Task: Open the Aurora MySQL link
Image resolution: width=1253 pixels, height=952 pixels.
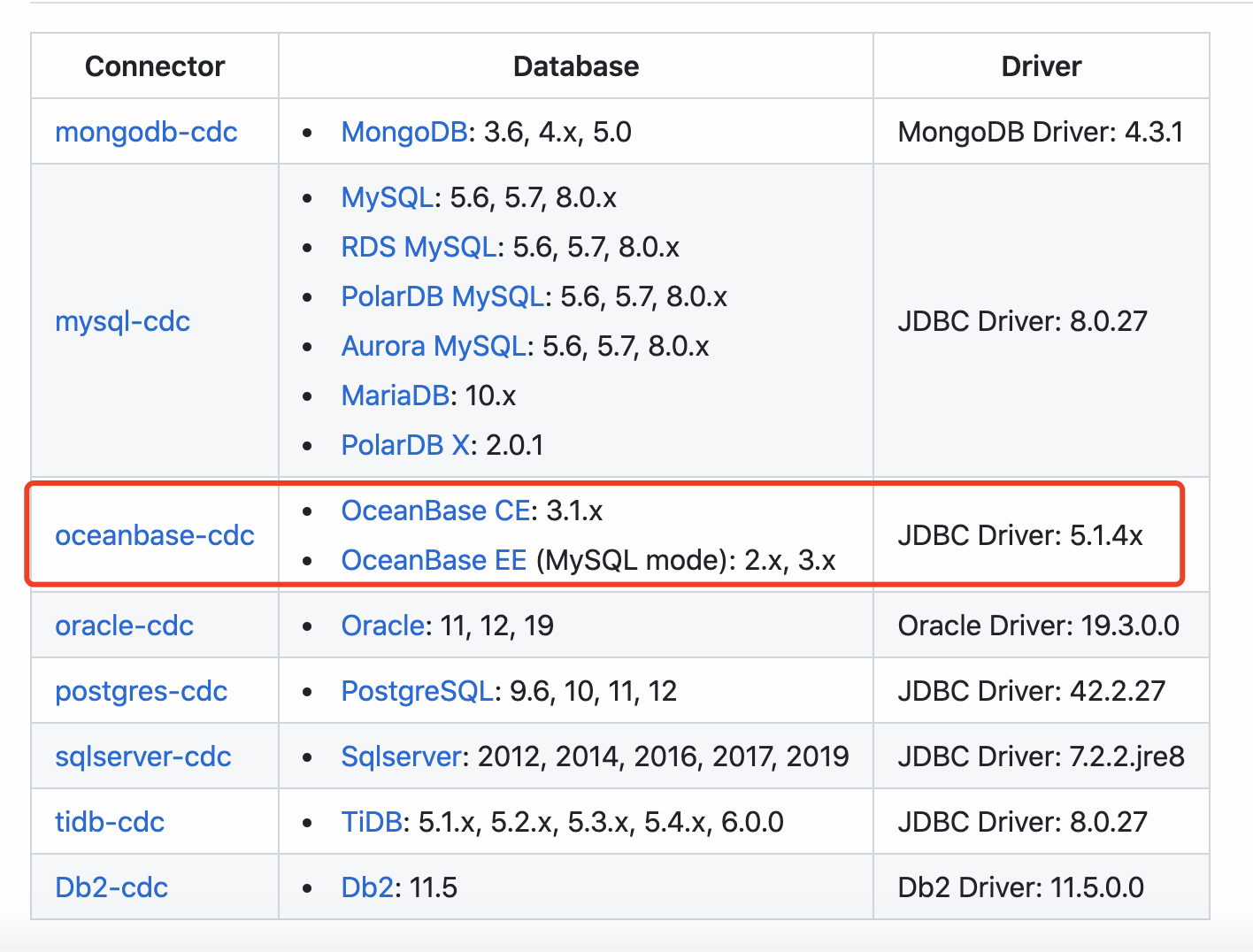Action: click(x=434, y=346)
